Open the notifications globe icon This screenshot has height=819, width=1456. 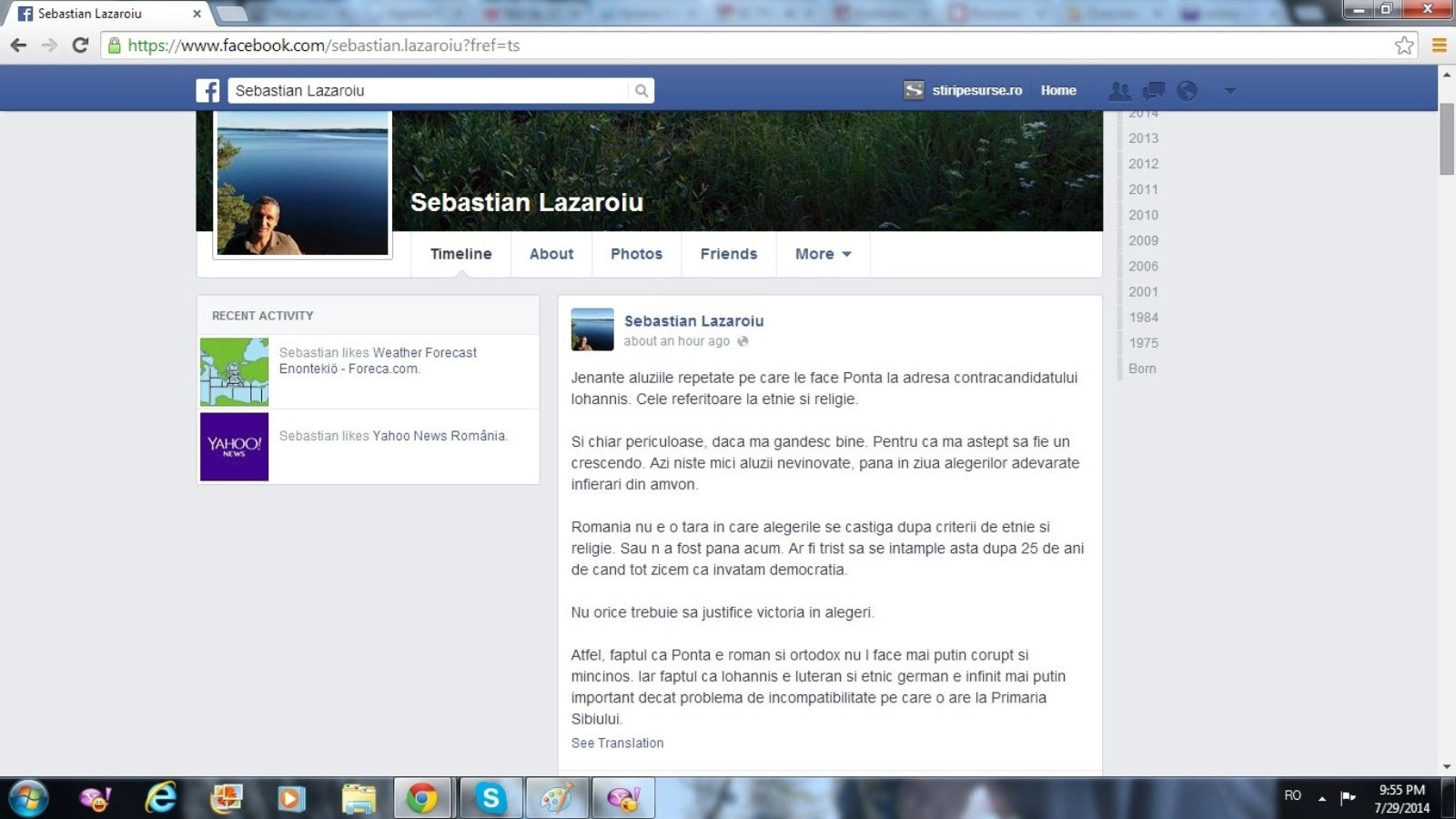coord(1187,90)
